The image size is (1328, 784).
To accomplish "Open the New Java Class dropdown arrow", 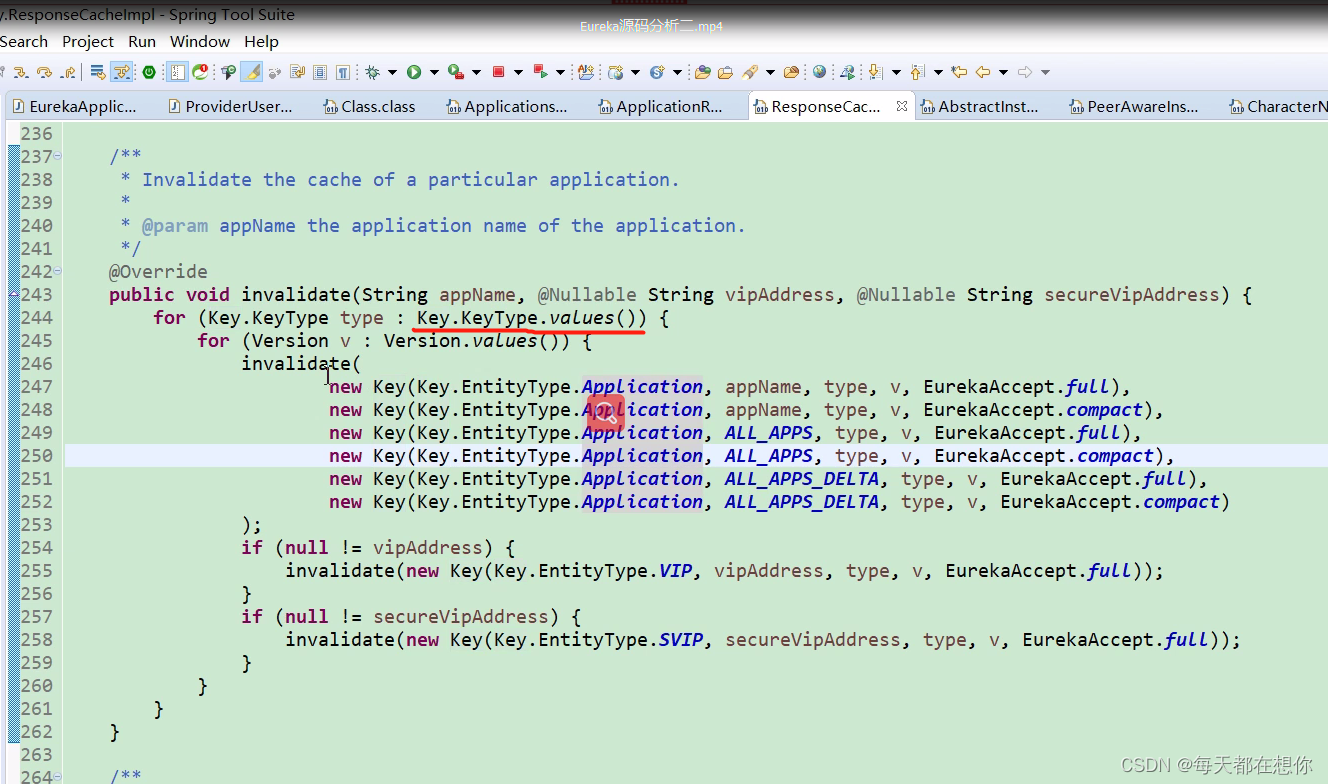I will click(635, 72).
